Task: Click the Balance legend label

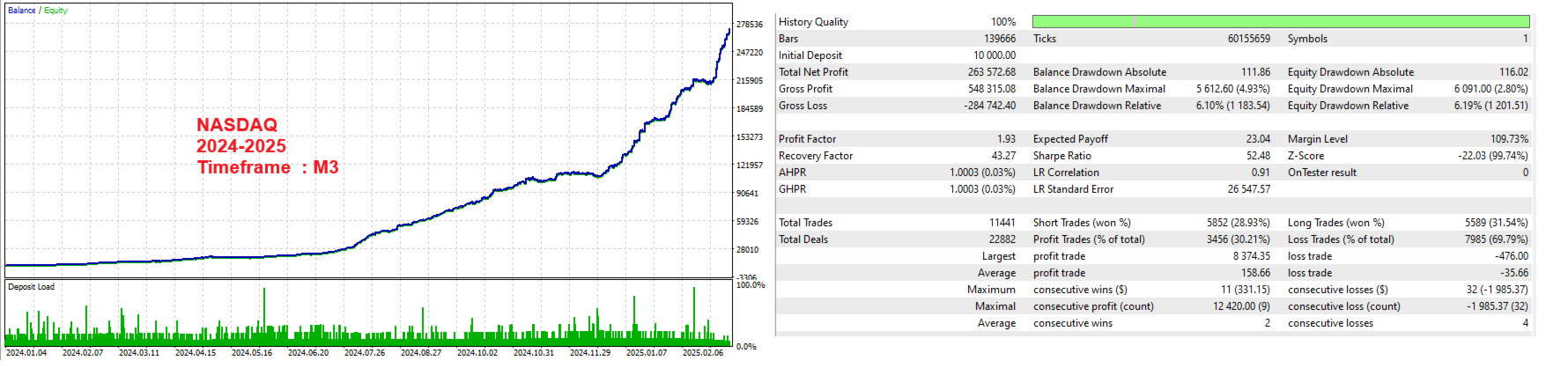Action: pyautogui.click(x=22, y=11)
